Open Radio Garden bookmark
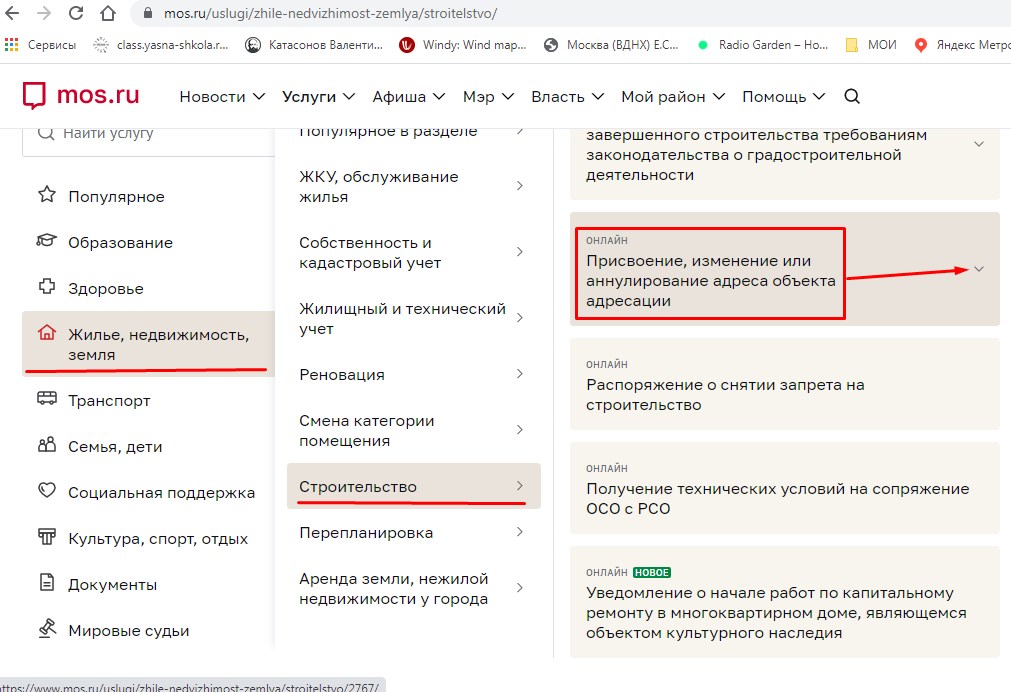The height and width of the screenshot is (692, 1011). [x=763, y=44]
